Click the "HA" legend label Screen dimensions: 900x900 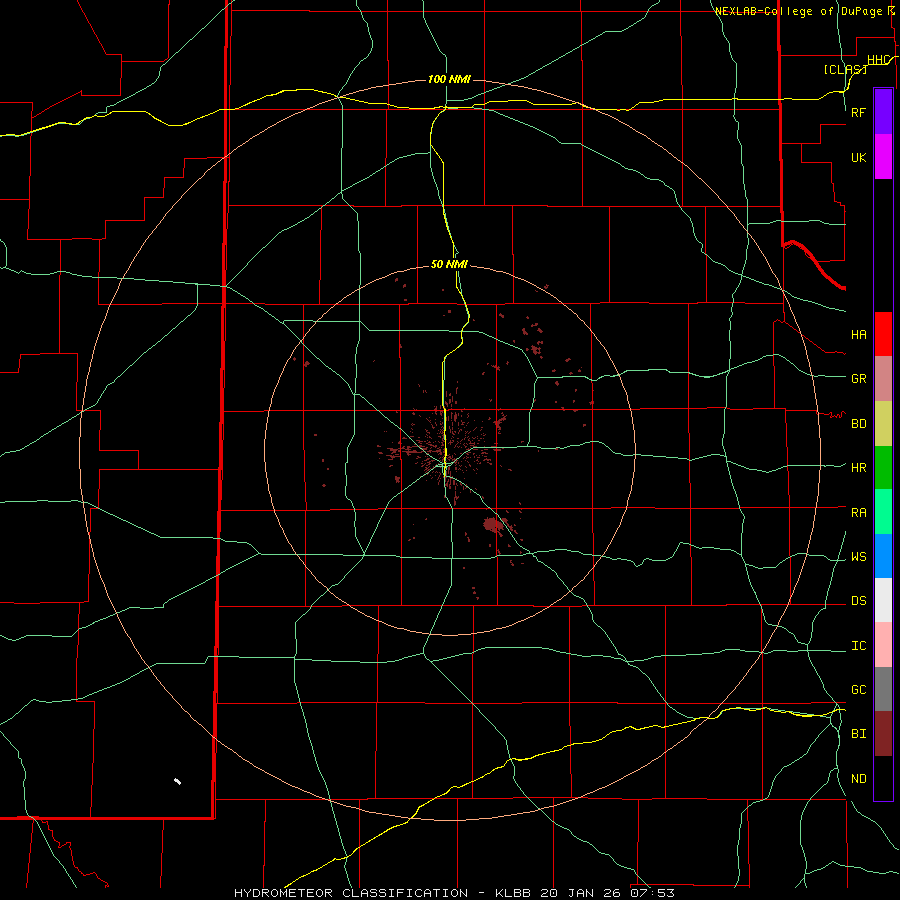[x=858, y=335]
